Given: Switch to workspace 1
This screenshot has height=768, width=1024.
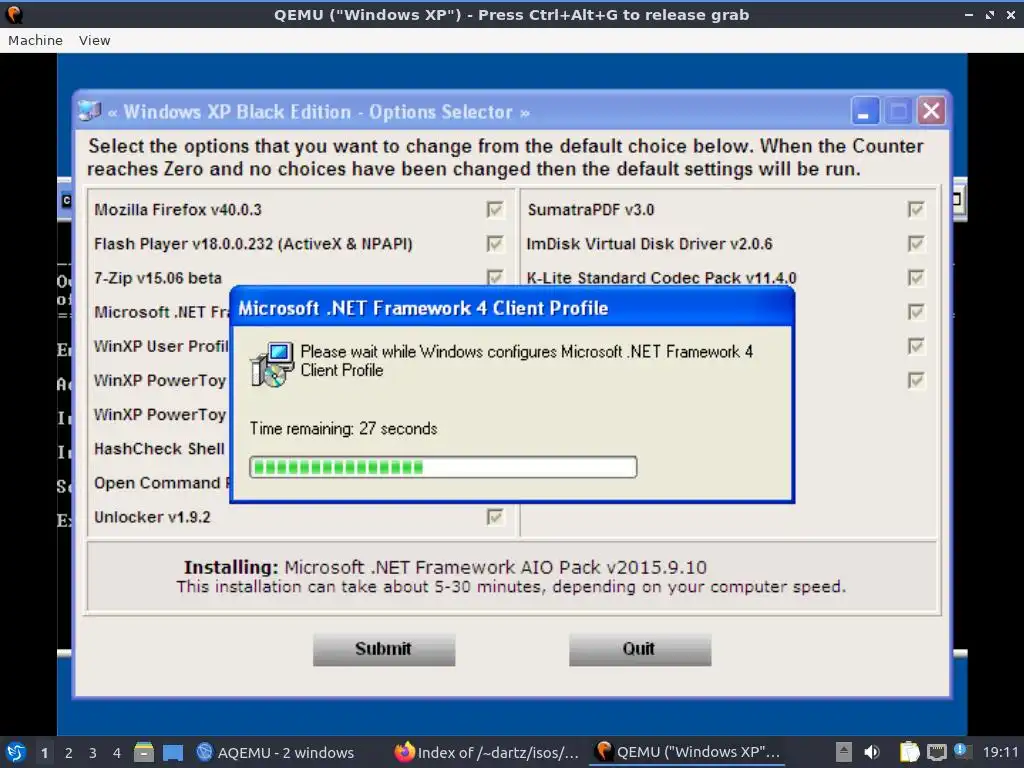Looking at the screenshot, I should pyautogui.click(x=44, y=753).
